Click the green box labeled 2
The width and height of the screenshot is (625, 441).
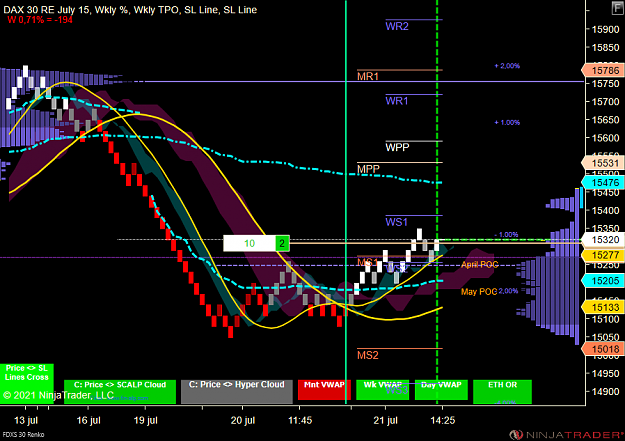(282, 243)
